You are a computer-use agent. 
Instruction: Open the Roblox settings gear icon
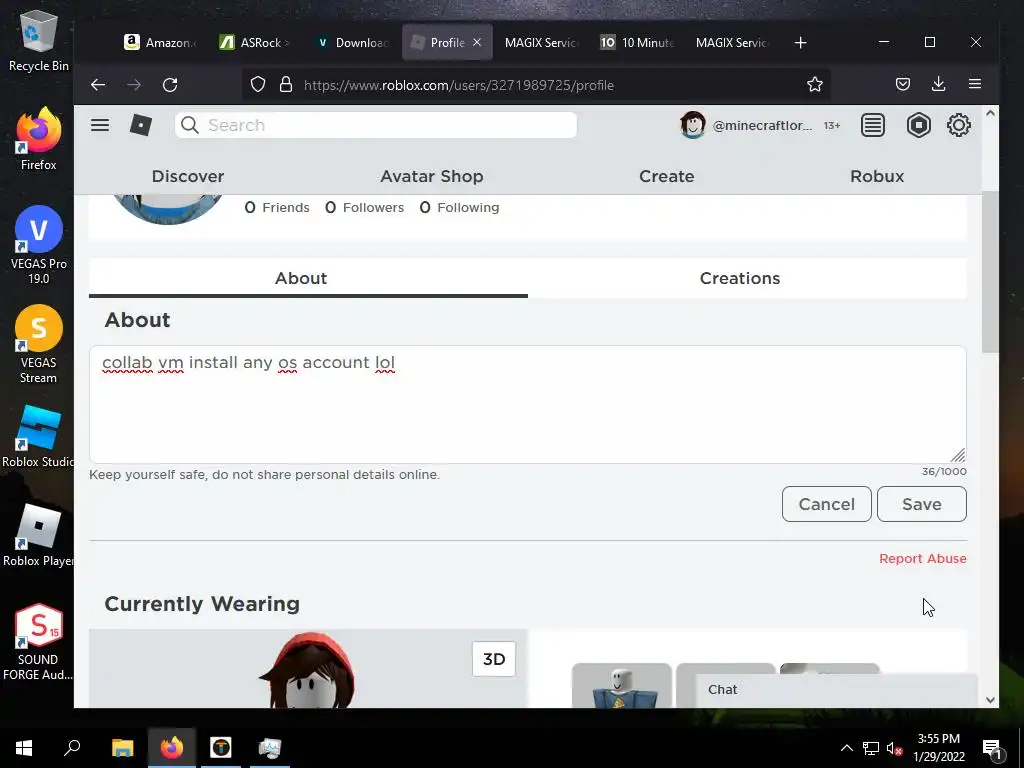958,125
